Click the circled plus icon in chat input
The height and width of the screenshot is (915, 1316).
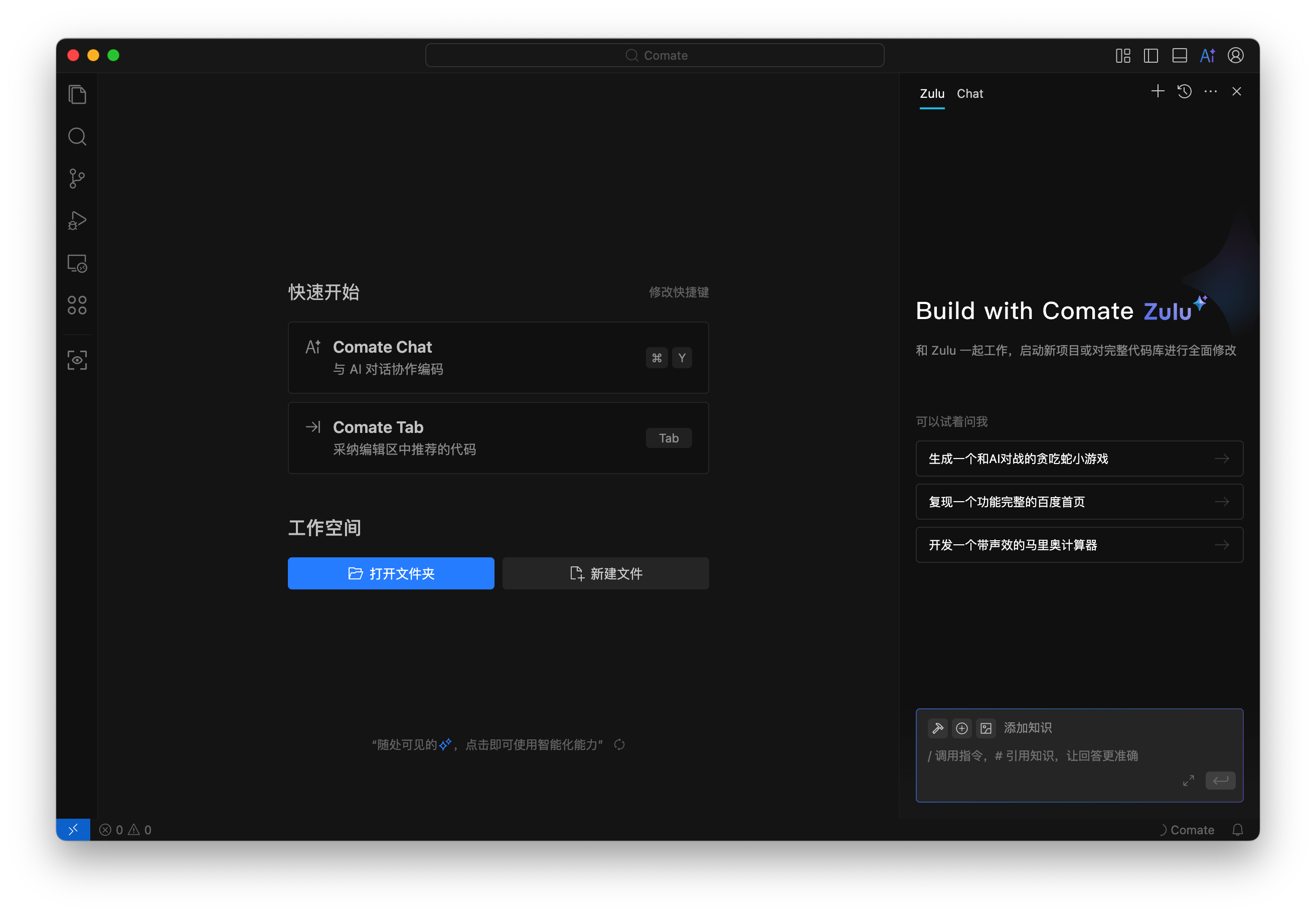[962, 728]
